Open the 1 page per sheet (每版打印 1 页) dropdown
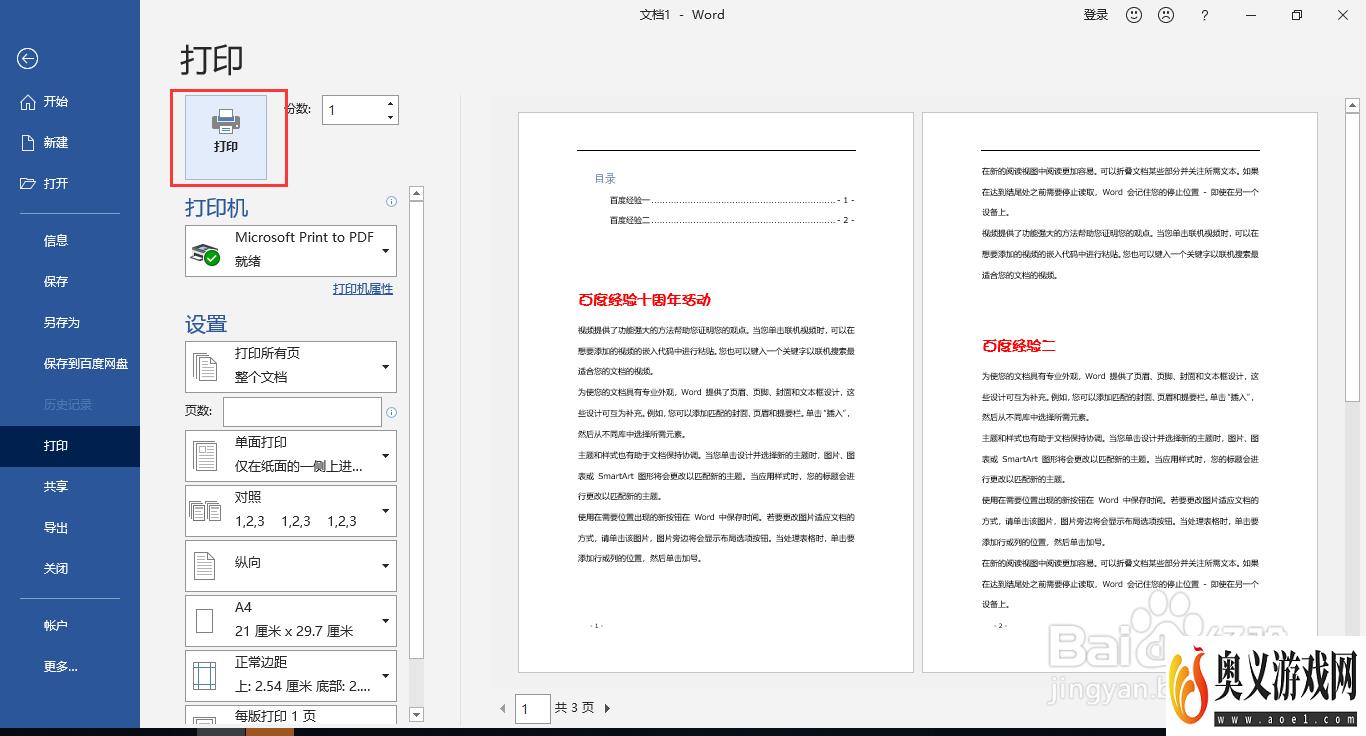 pos(291,714)
